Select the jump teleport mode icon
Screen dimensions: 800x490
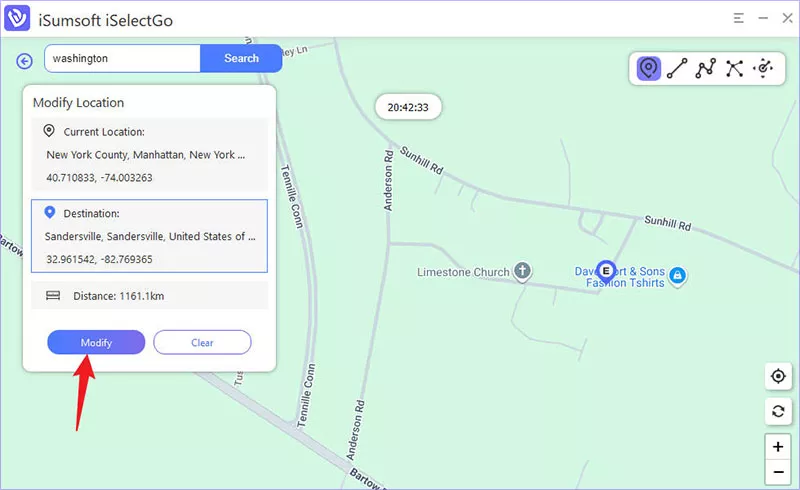tap(735, 68)
